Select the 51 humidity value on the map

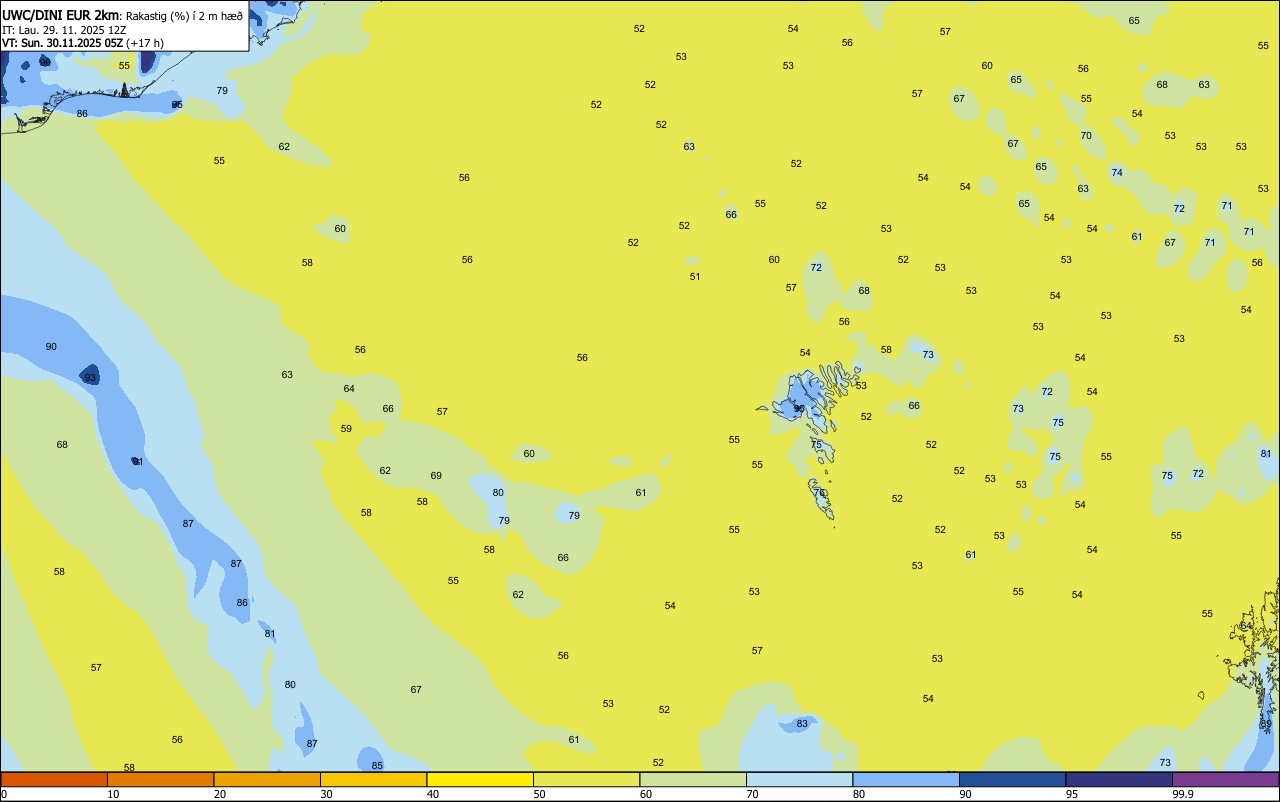click(695, 276)
